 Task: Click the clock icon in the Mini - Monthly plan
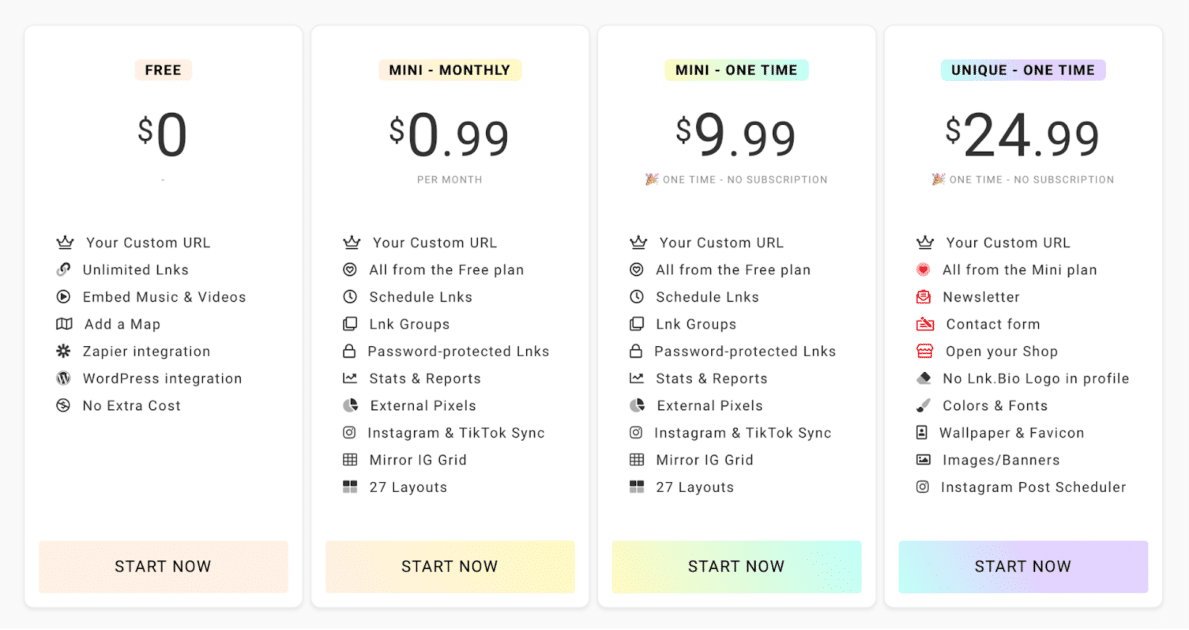[350, 297]
